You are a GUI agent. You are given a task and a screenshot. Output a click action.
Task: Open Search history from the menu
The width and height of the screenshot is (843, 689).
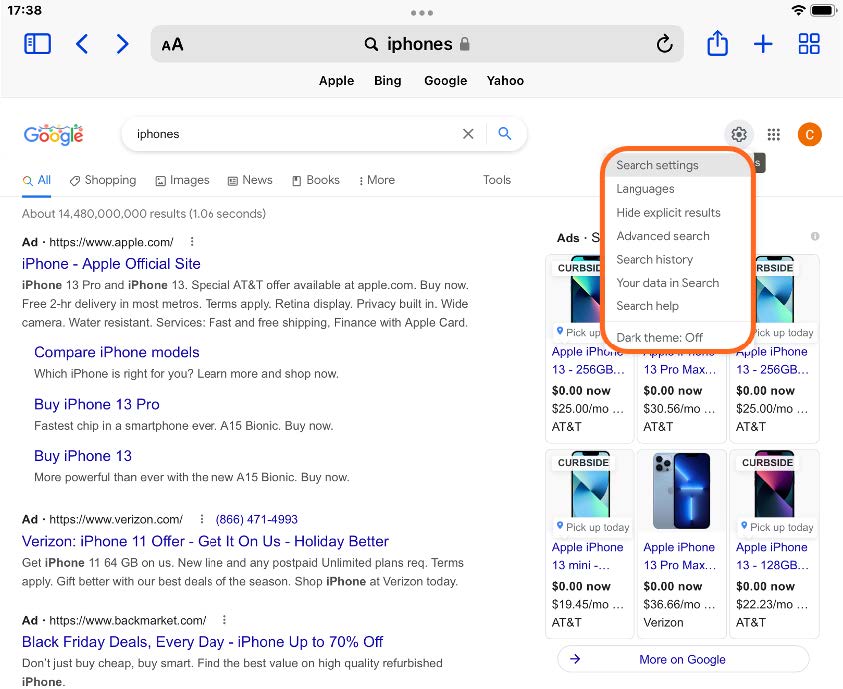pyautogui.click(x=677, y=259)
